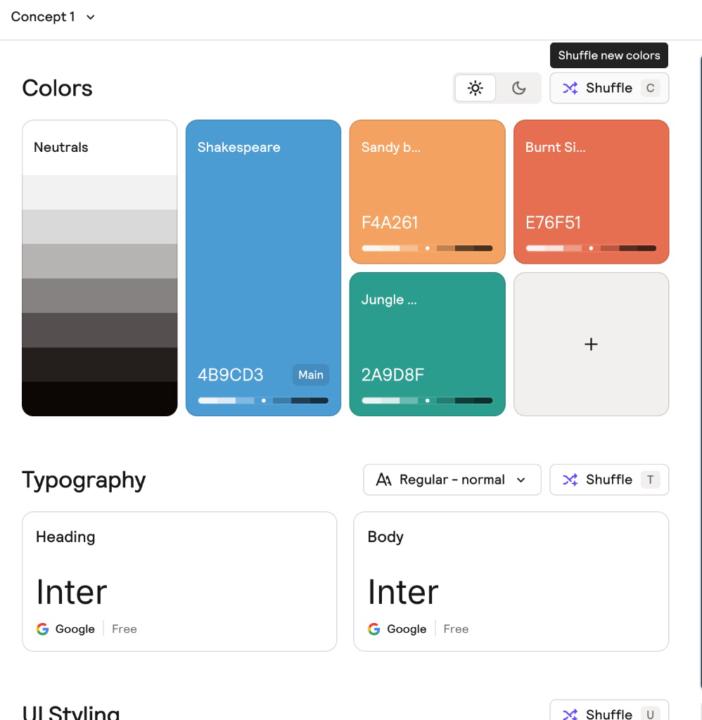Select the Shakespeare blue color card

point(263,260)
